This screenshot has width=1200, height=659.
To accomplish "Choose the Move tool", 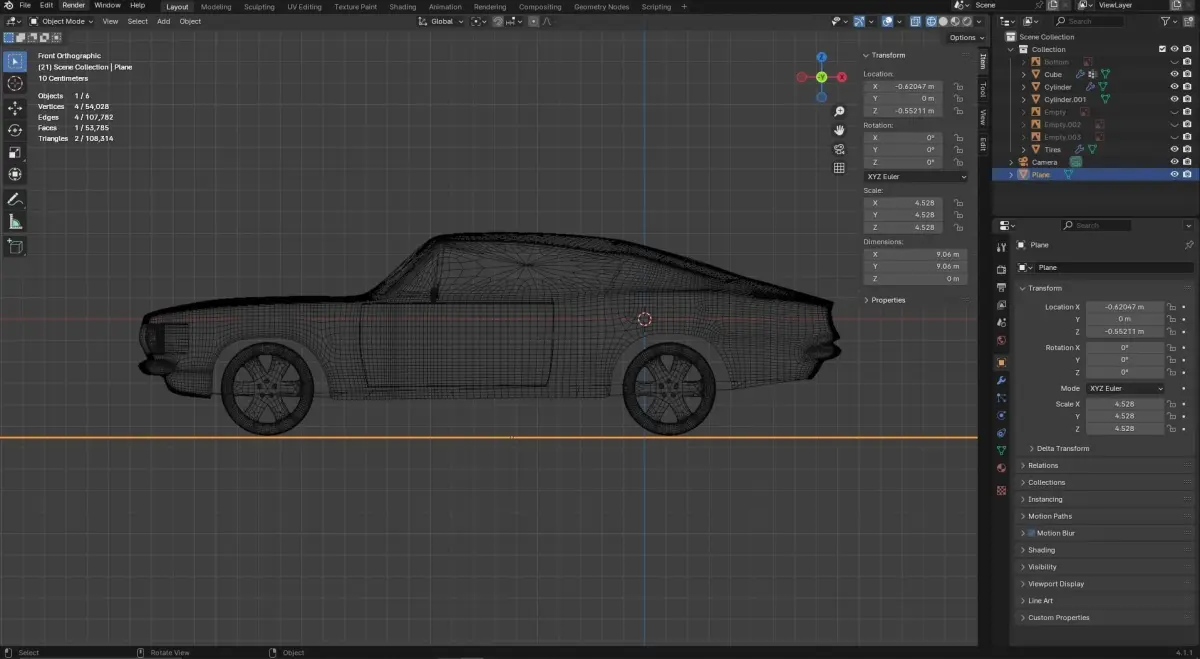I will 15,108.
